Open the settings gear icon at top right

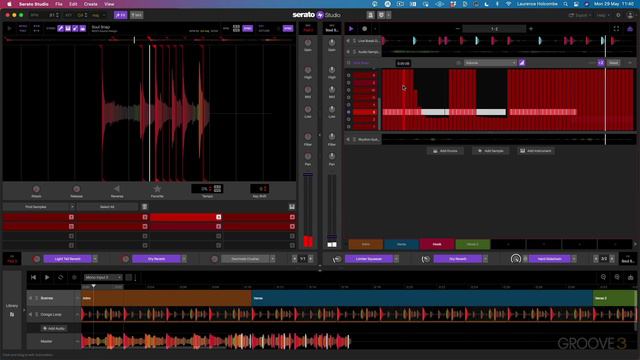618,15
